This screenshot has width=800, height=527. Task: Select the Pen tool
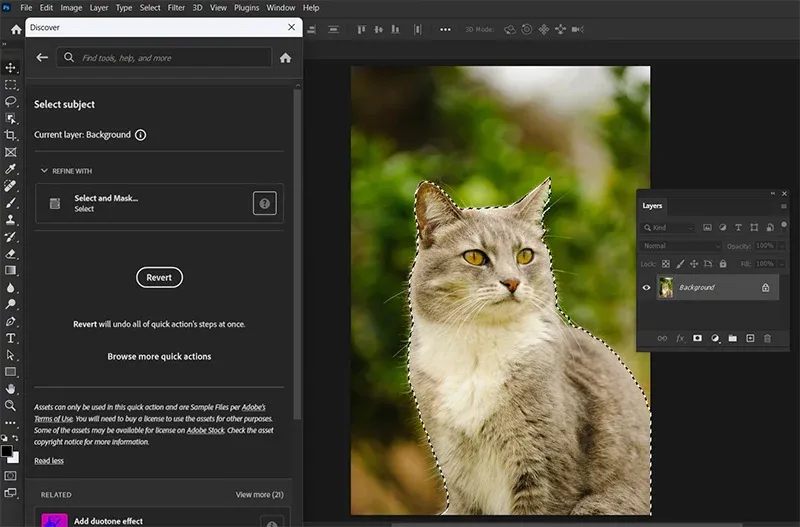point(10,321)
